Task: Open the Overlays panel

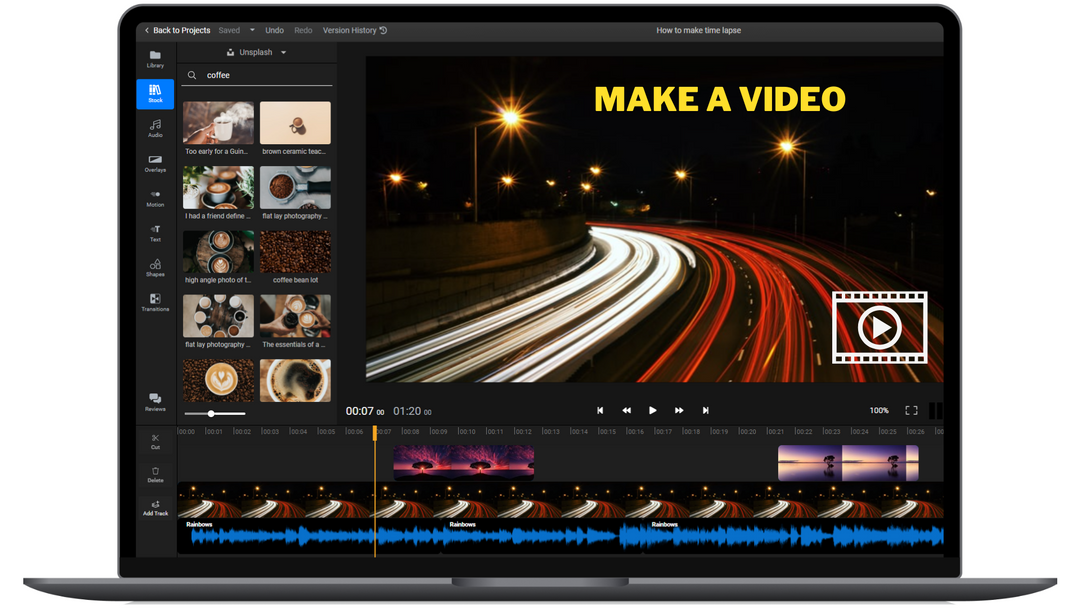Action: 155,163
